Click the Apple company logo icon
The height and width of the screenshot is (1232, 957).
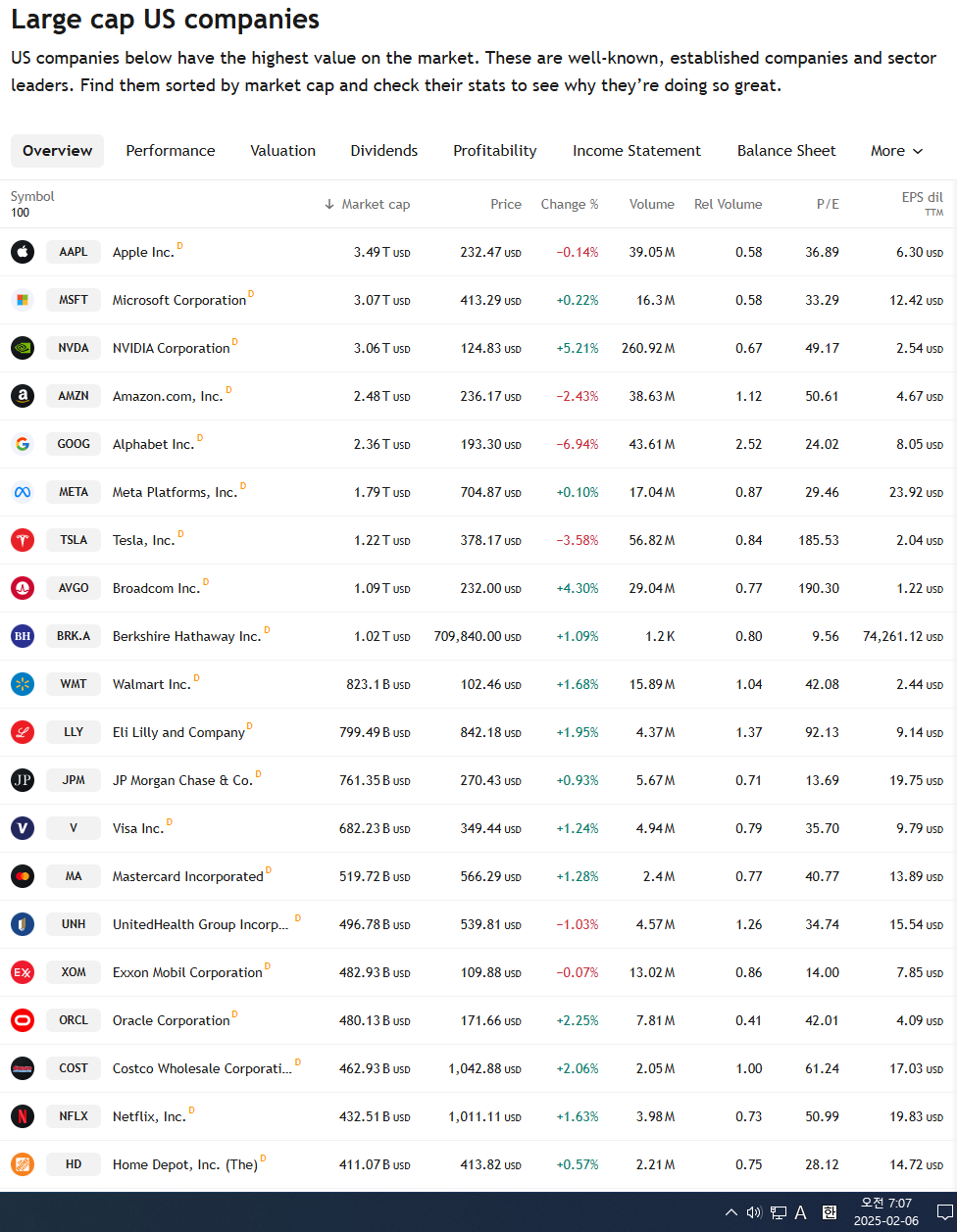pyautogui.click(x=23, y=252)
